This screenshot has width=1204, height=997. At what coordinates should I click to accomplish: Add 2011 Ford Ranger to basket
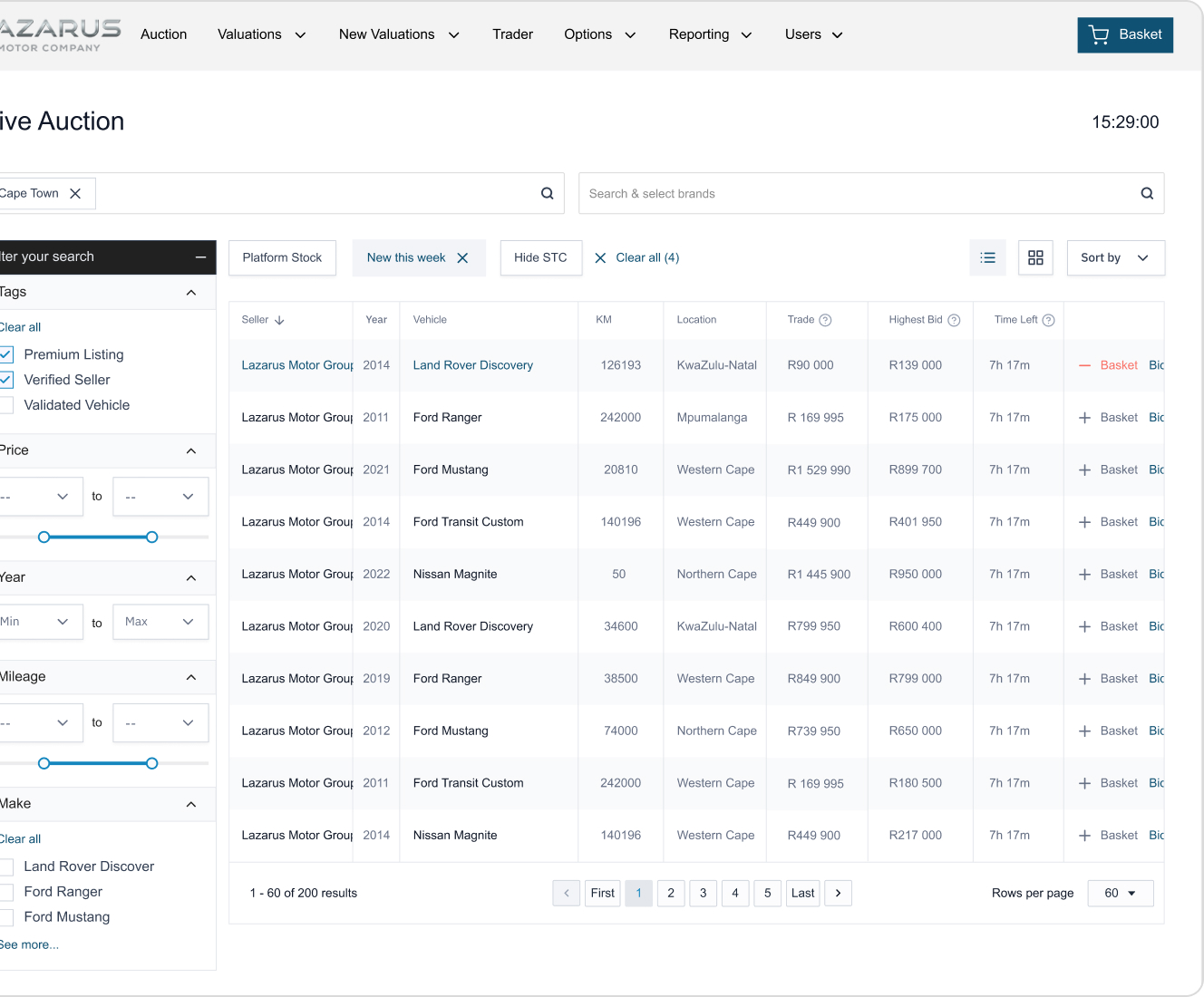point(1108,418)
